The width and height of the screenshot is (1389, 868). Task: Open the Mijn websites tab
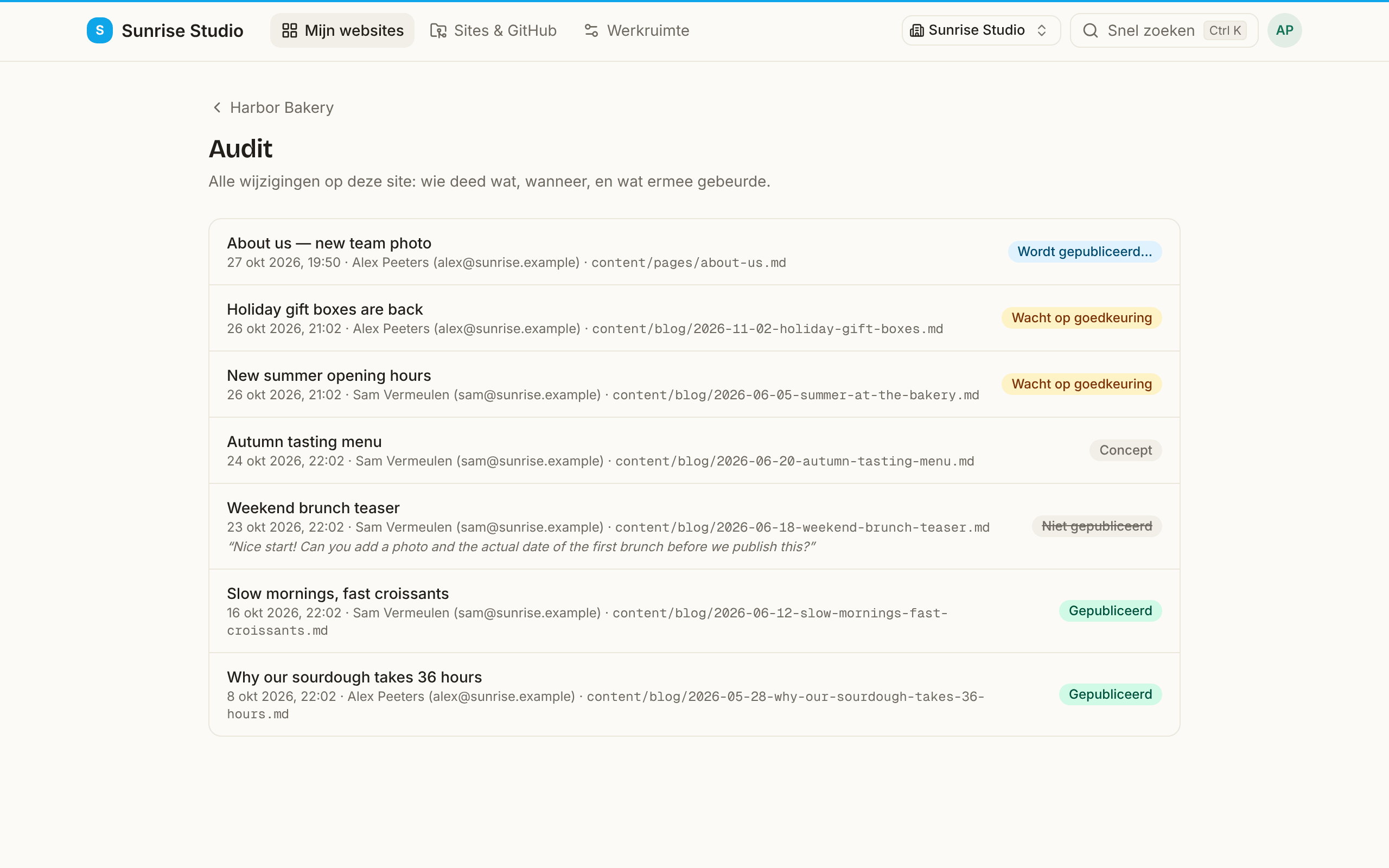342,30
